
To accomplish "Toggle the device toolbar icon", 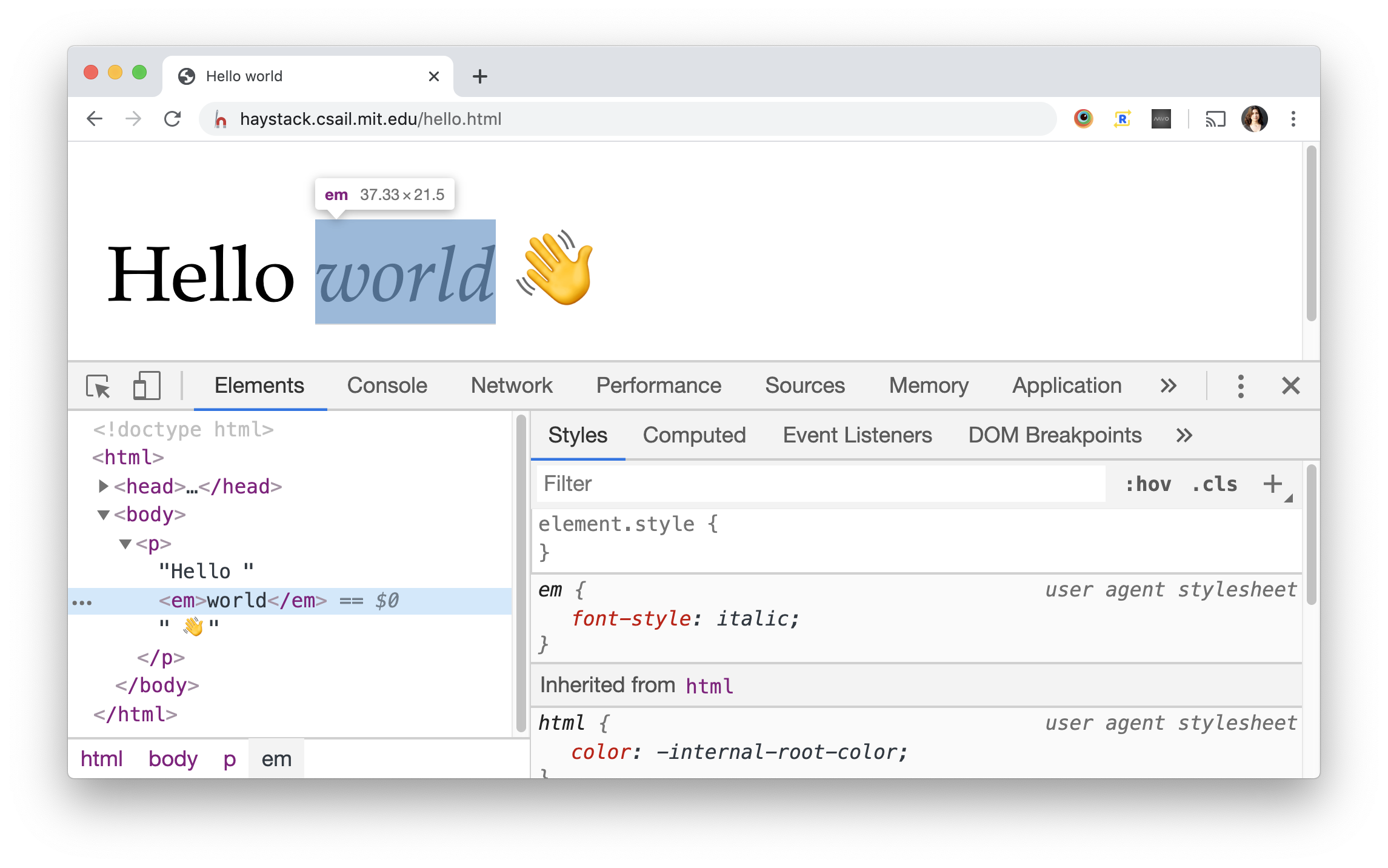I will (x=146, y=386).
